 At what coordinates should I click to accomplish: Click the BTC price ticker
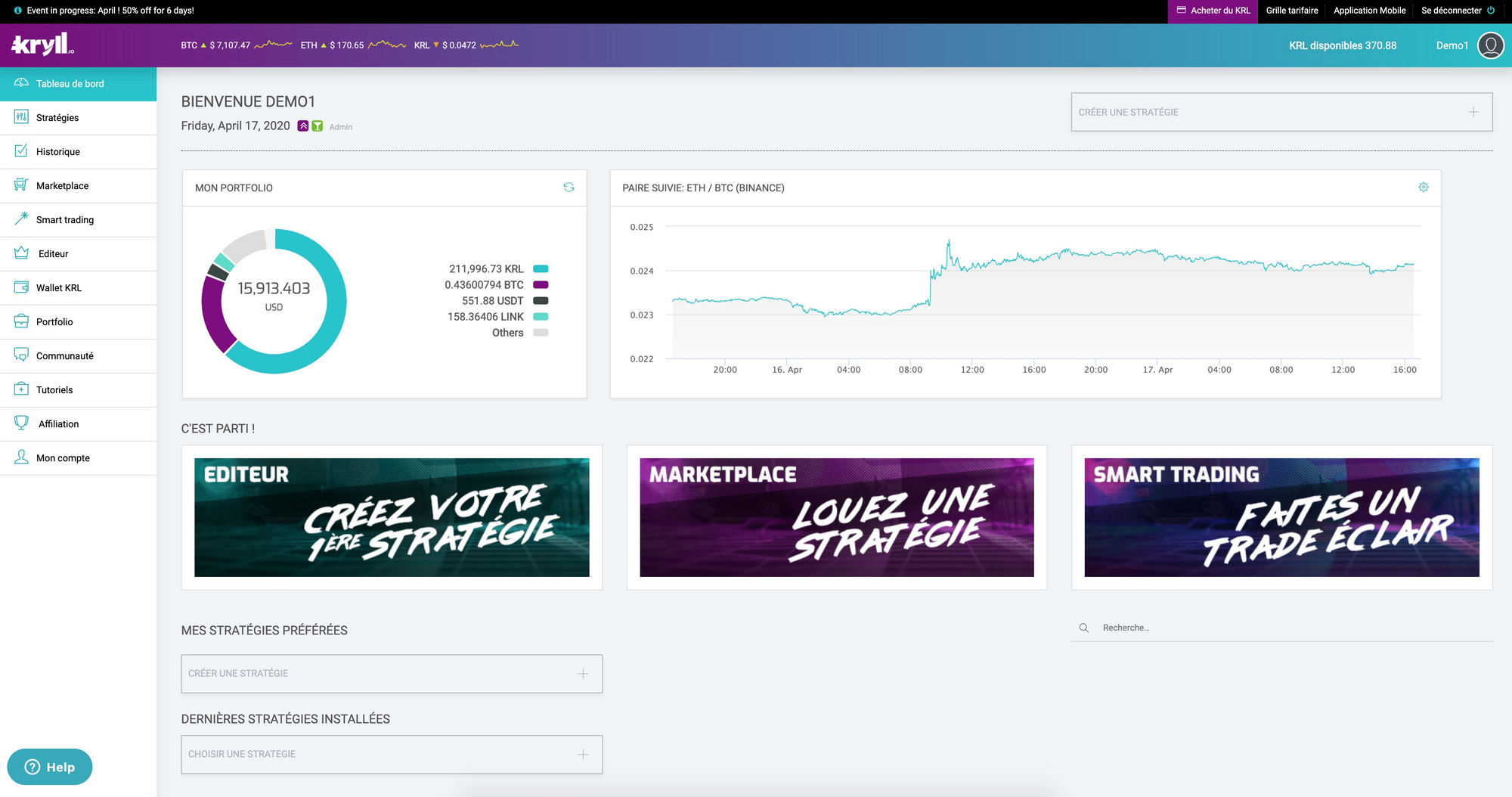click(x=236, y=45)
